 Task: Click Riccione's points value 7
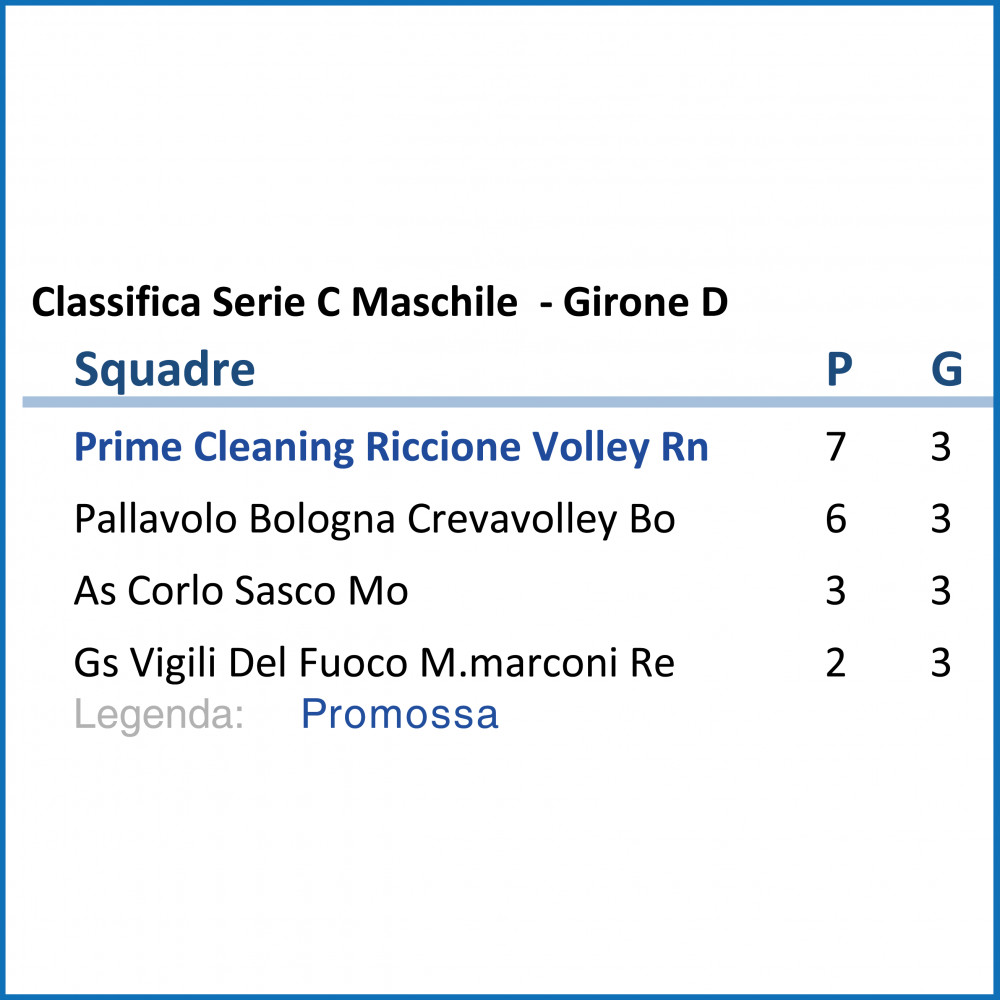click(835, 447)
